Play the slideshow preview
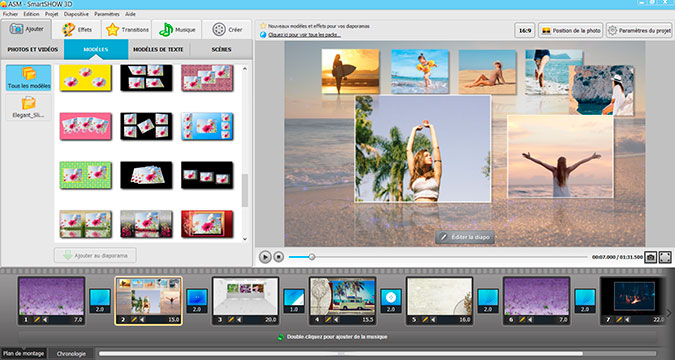 pos(265,257)
